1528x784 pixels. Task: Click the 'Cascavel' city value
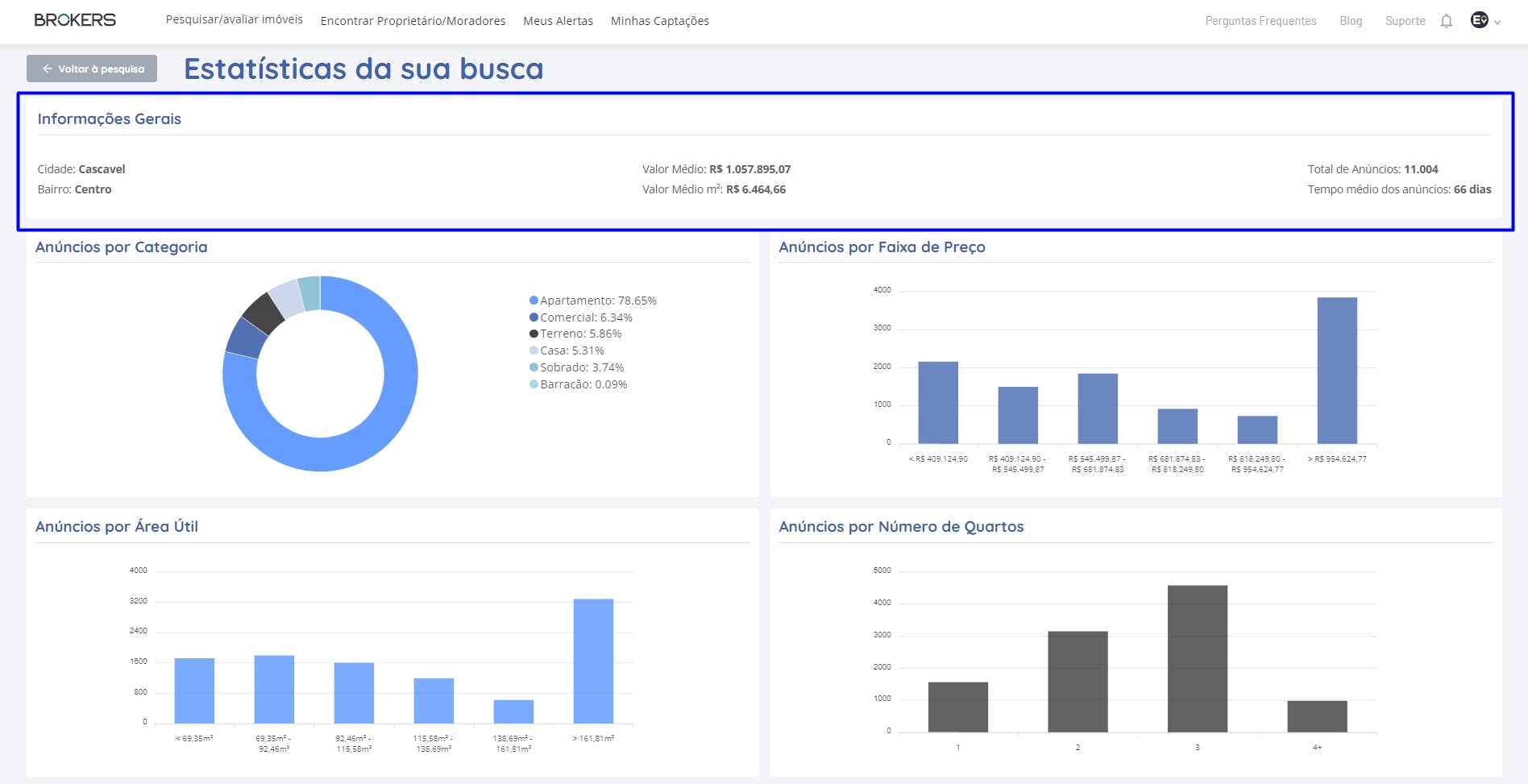(x=102, y=169)
